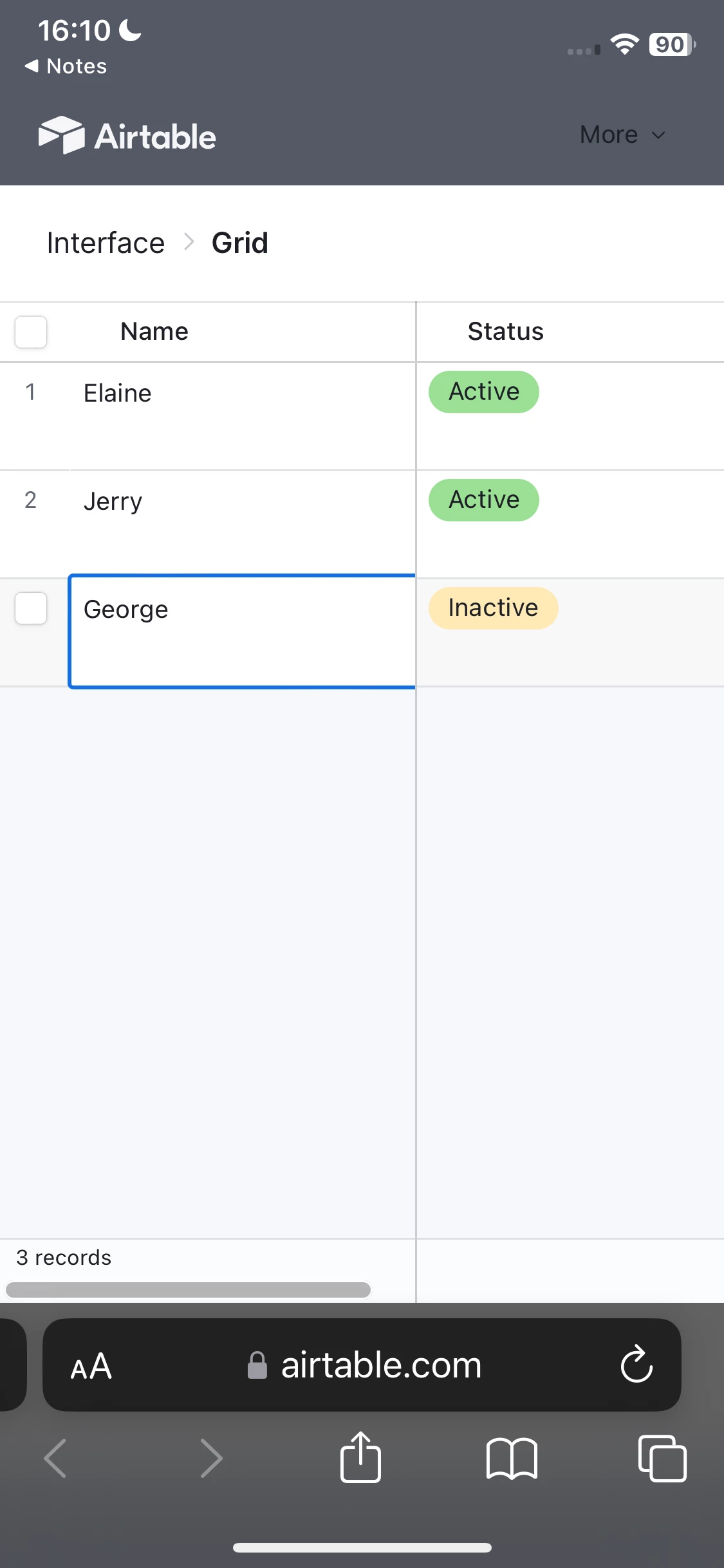Open Safari bookmarks book icon
The height and width of the screenshot is (1568, 724).
pos(512,1459)
